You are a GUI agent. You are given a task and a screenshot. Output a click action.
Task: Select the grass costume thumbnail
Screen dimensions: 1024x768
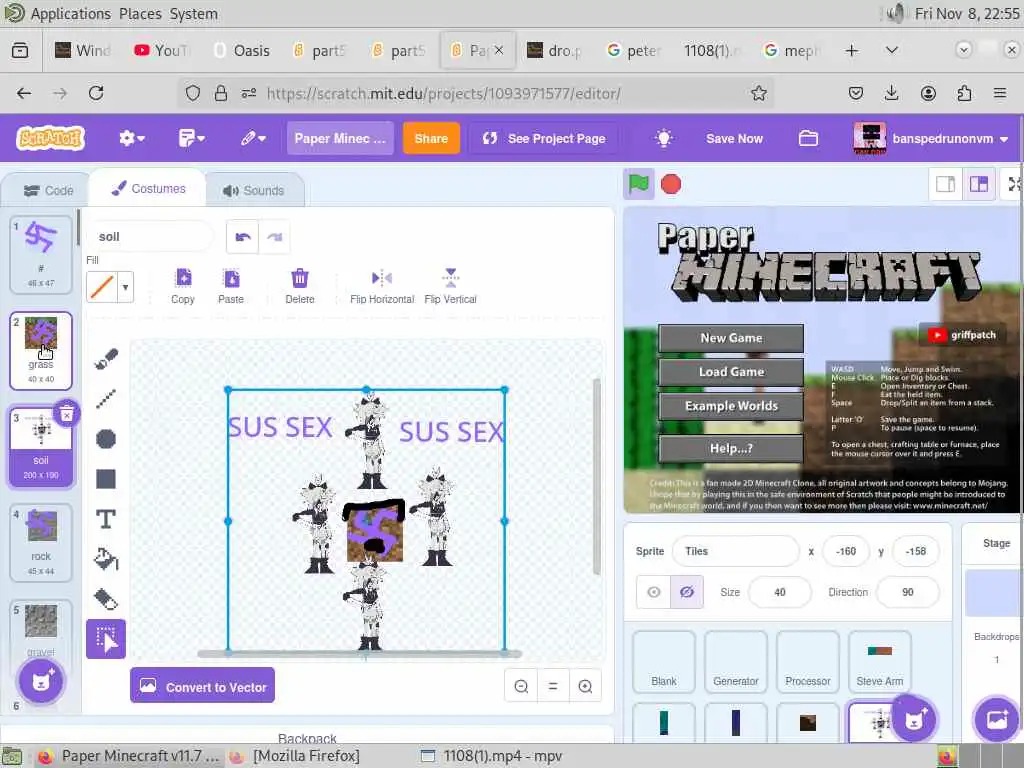[41, 351]
